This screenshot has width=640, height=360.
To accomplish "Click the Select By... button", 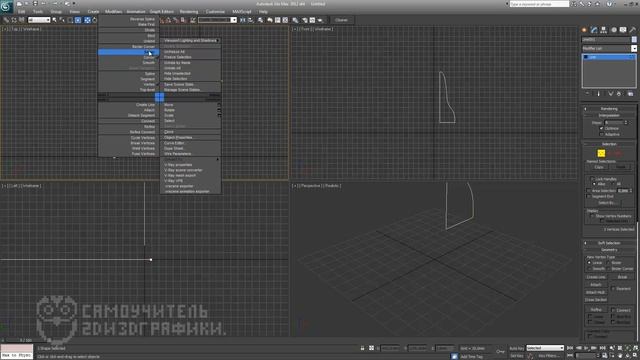I will click(607, 202).
